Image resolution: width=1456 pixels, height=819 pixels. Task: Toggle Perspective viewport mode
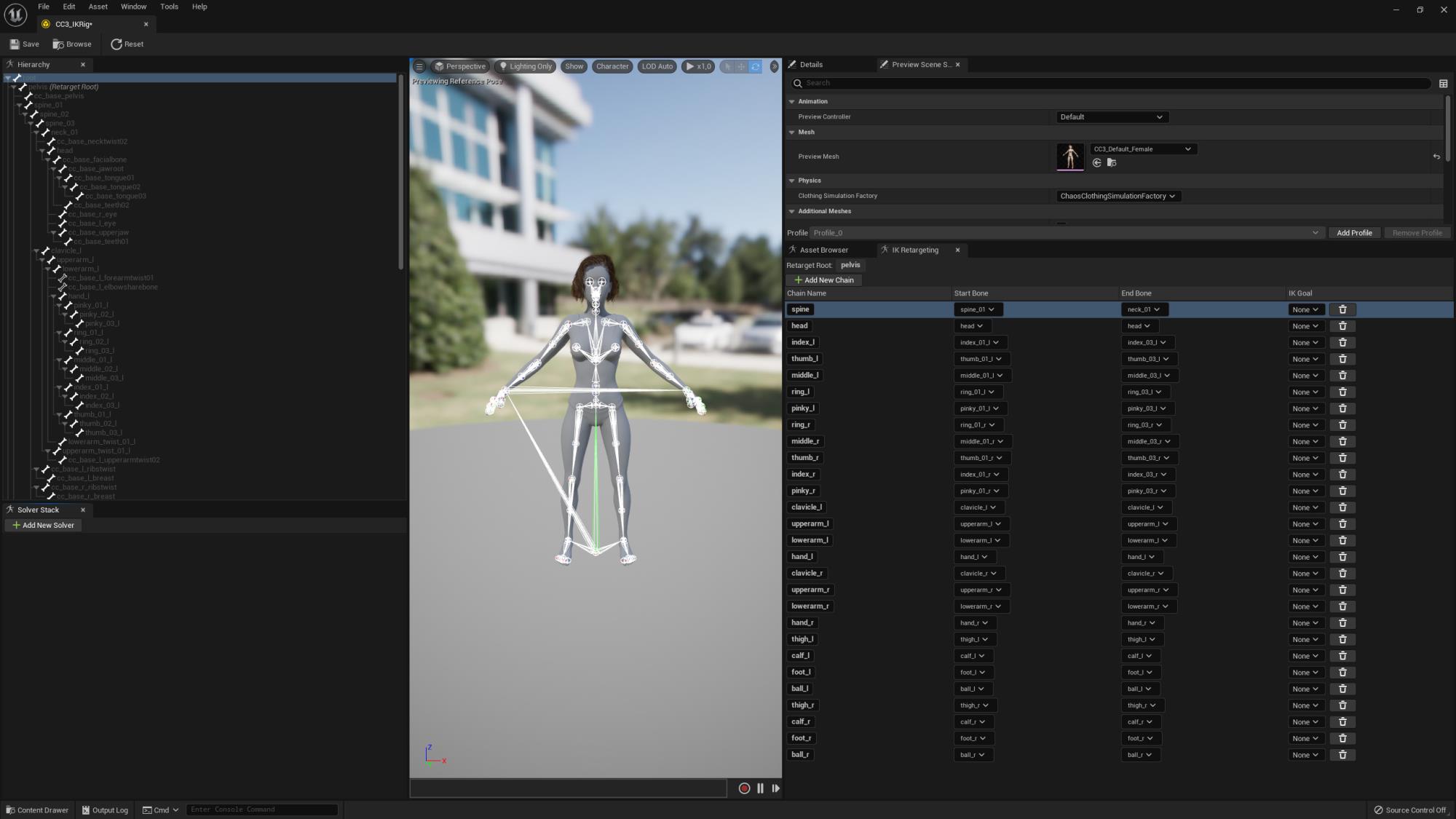[460, 65]
